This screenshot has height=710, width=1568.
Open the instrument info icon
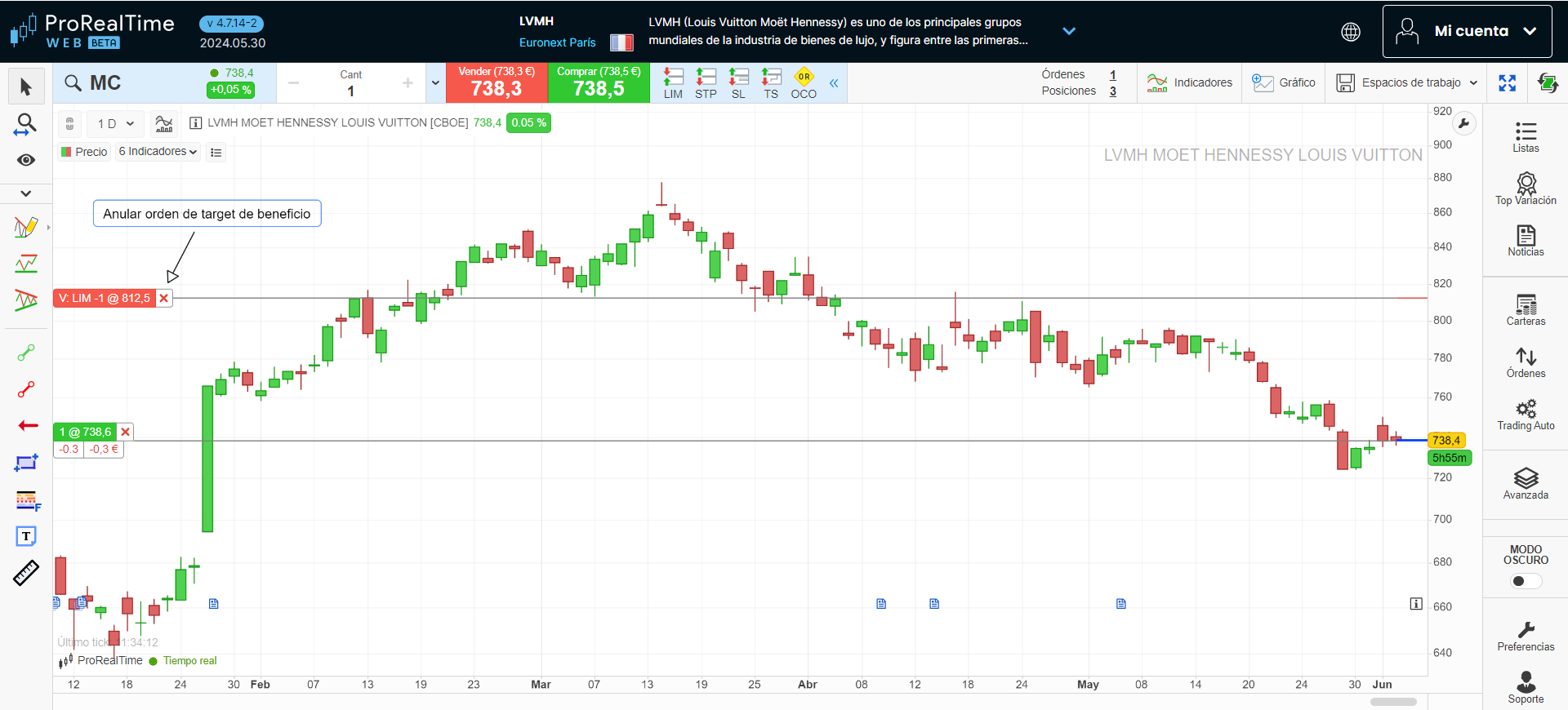click(195, 122)
